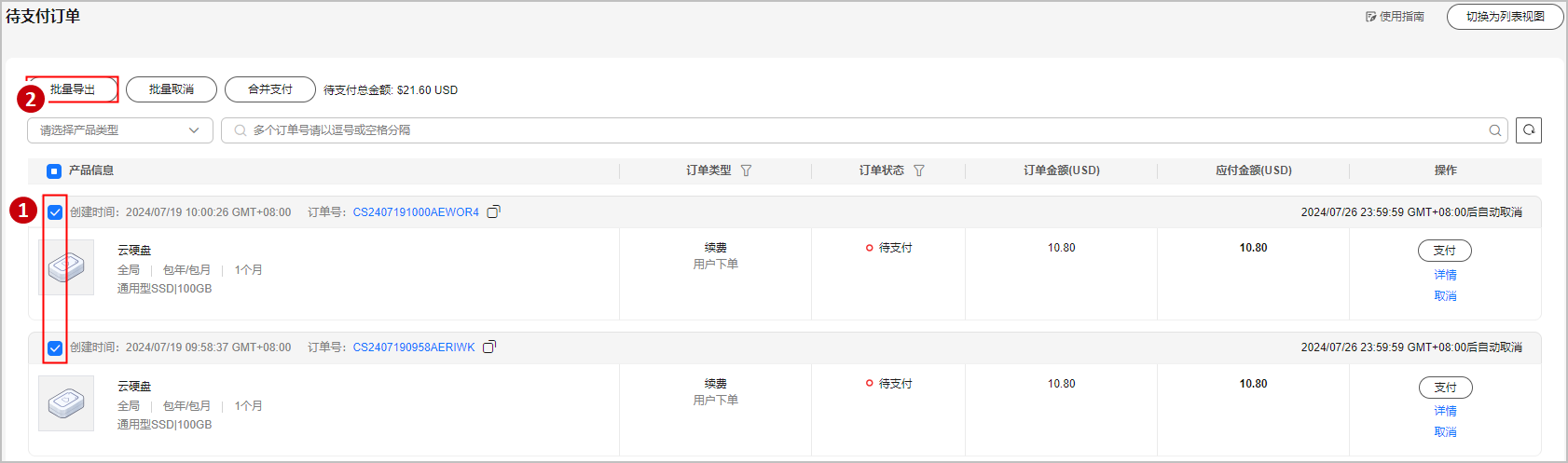Pay the first order with 支付

(x=1445, y=251)
